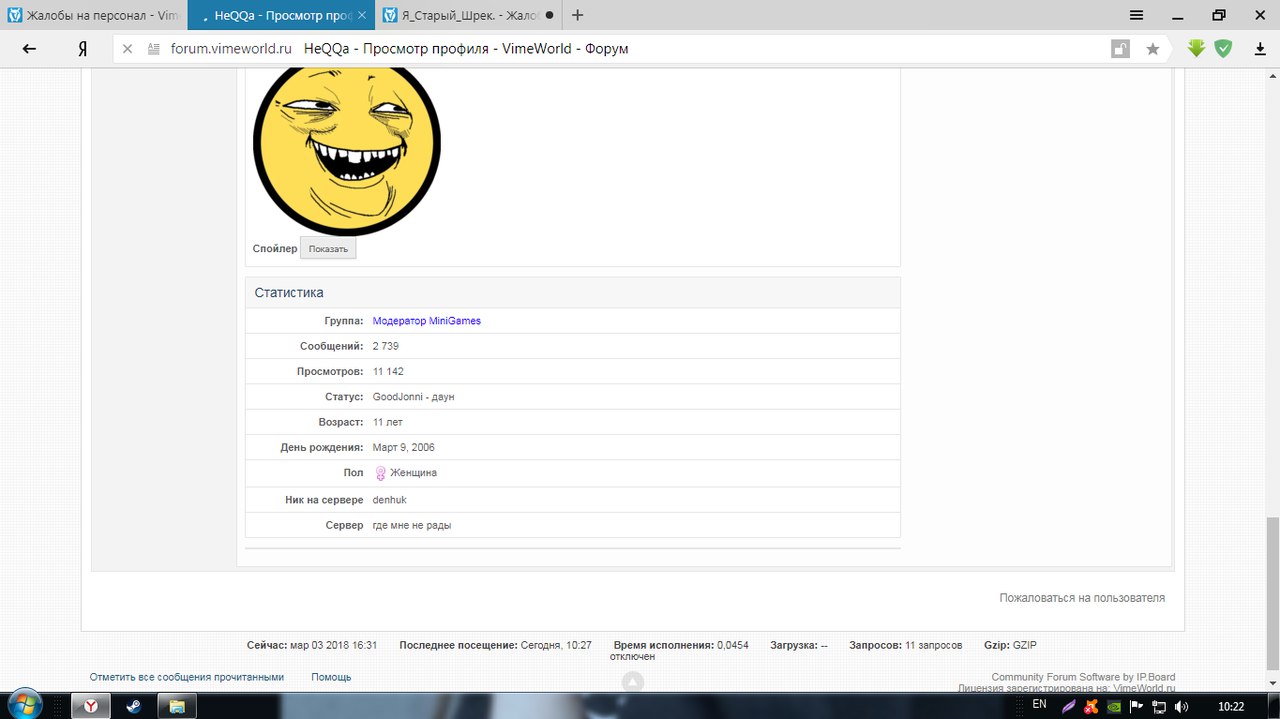Open a new browser tab

(x=577, y=15)
